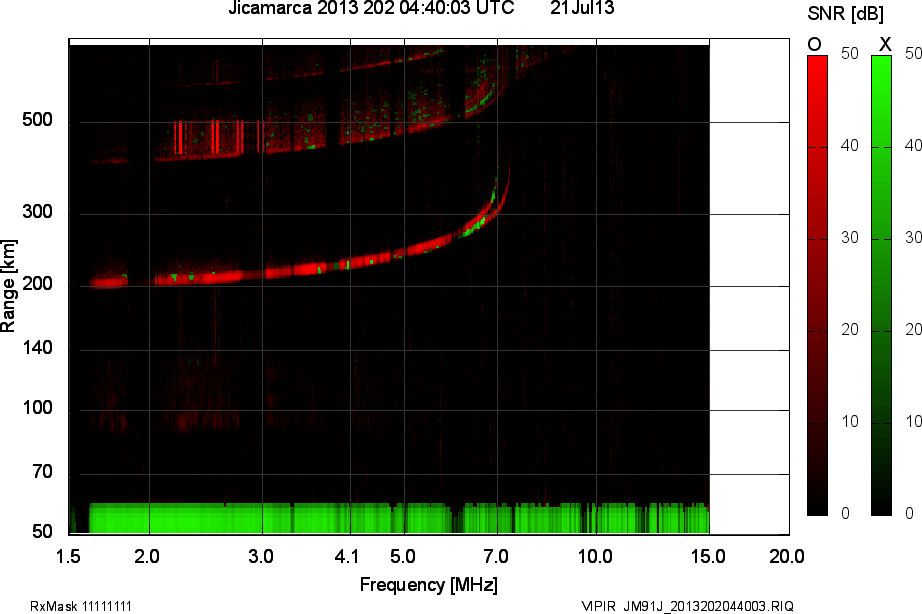Click the red O-mode SNR color bar
922x614 pixels.
(x=817, y=285)
